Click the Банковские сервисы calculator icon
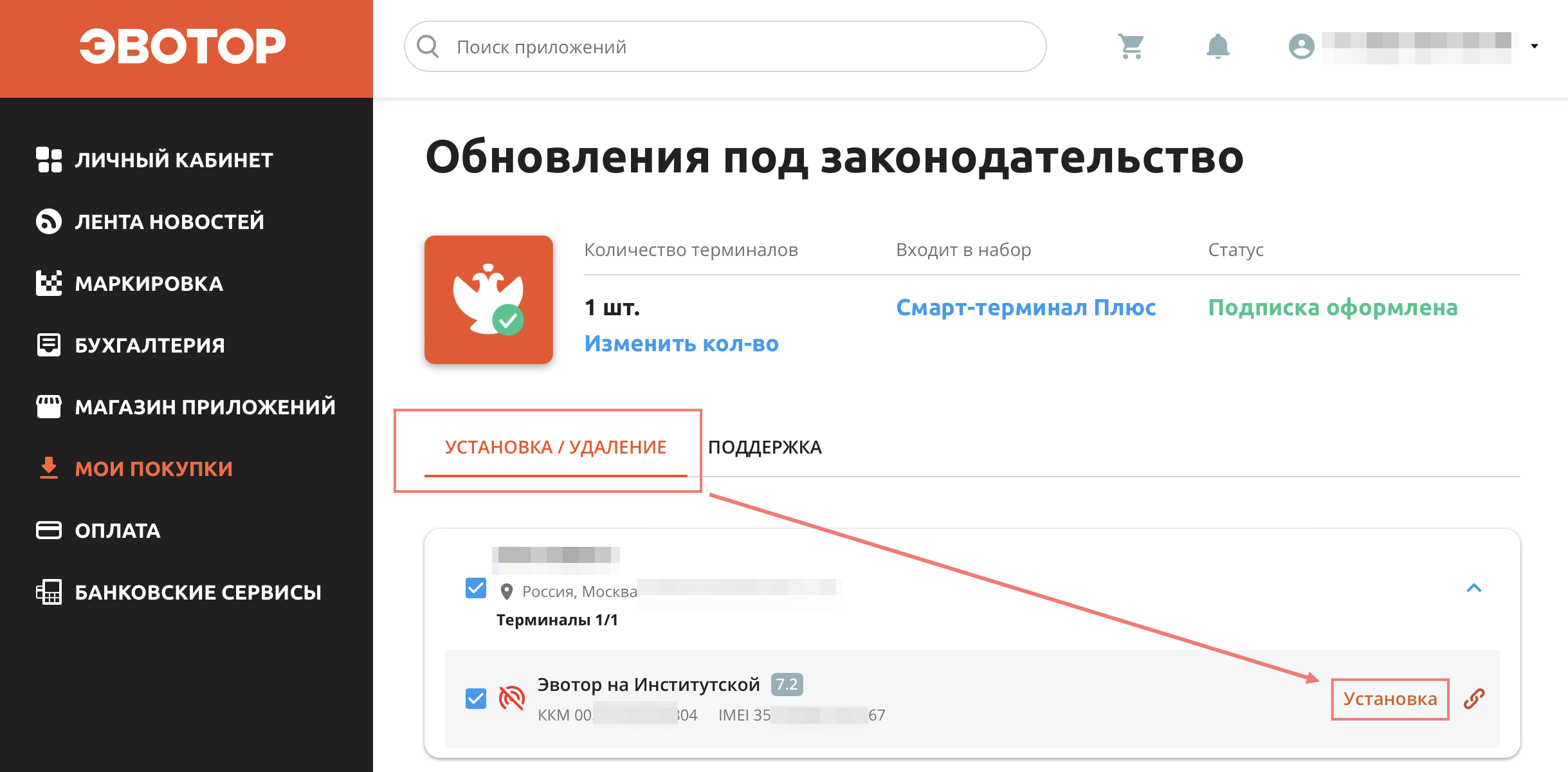The width and height of the screenshot is (1568, 772). click(49, 592)
